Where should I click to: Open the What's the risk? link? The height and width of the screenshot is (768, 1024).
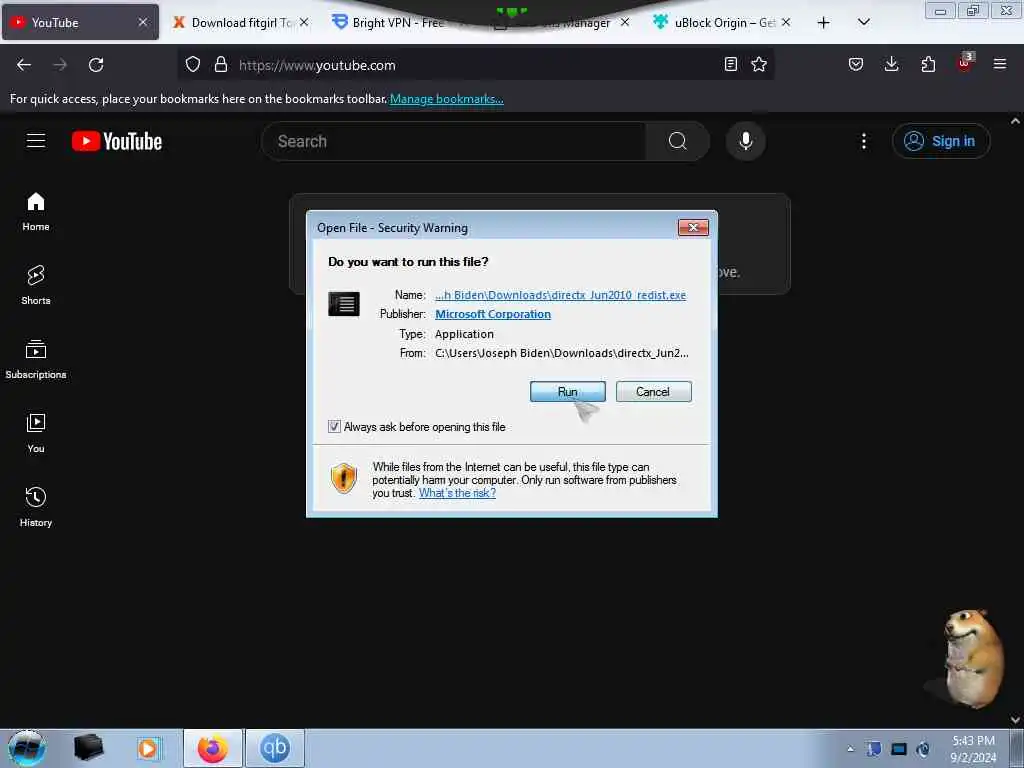click(x=457, y=493)
